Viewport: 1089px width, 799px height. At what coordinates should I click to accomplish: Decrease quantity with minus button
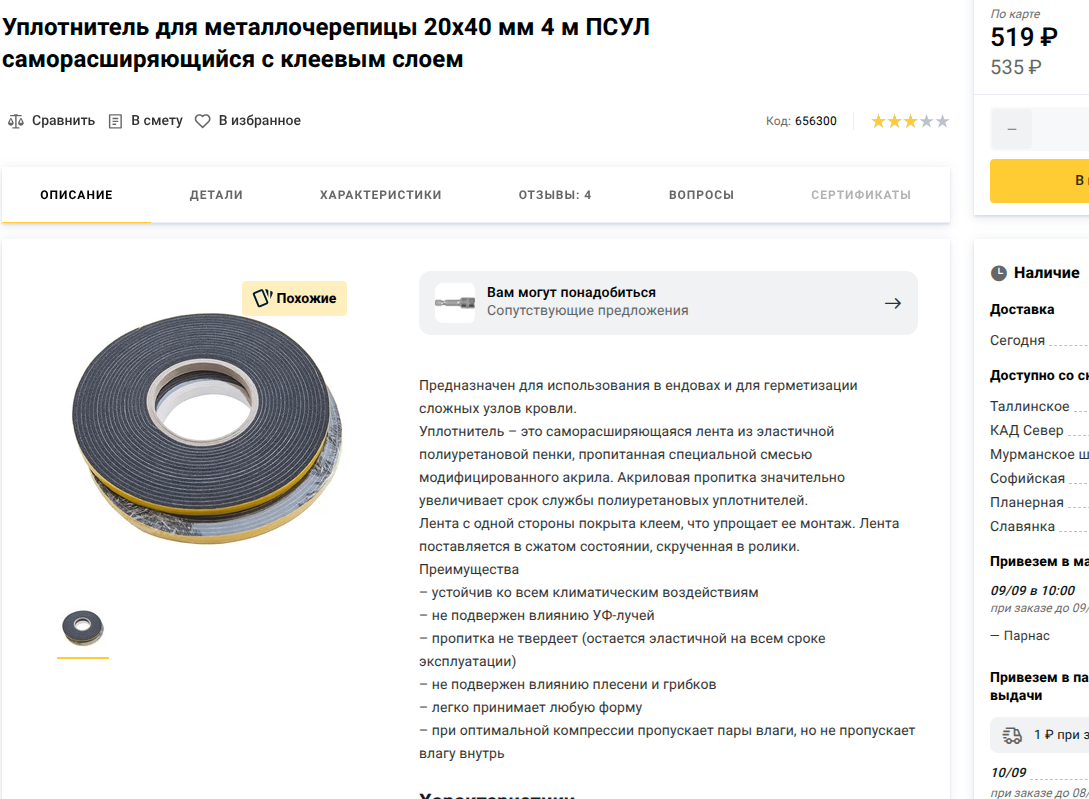pyautogui.click(x=1011, y=129)
